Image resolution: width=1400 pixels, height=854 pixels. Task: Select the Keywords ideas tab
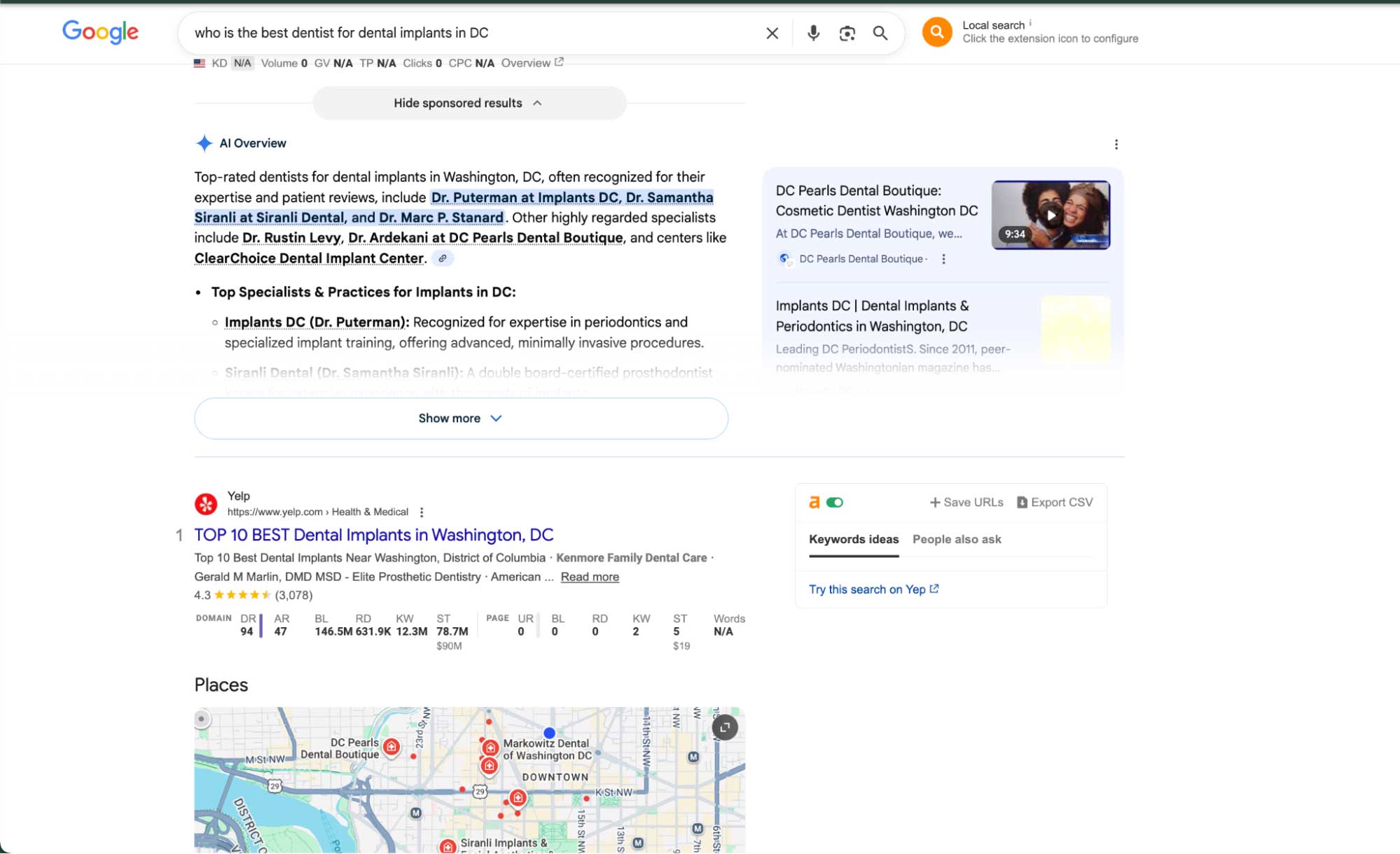point(853,540)
